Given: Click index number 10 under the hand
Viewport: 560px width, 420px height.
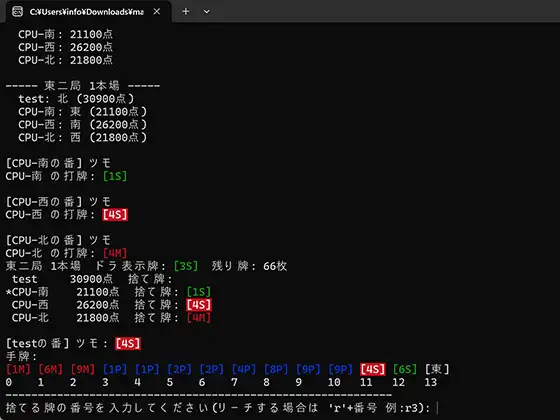Looking at the screenshot, I should click(x=334, y=382).
